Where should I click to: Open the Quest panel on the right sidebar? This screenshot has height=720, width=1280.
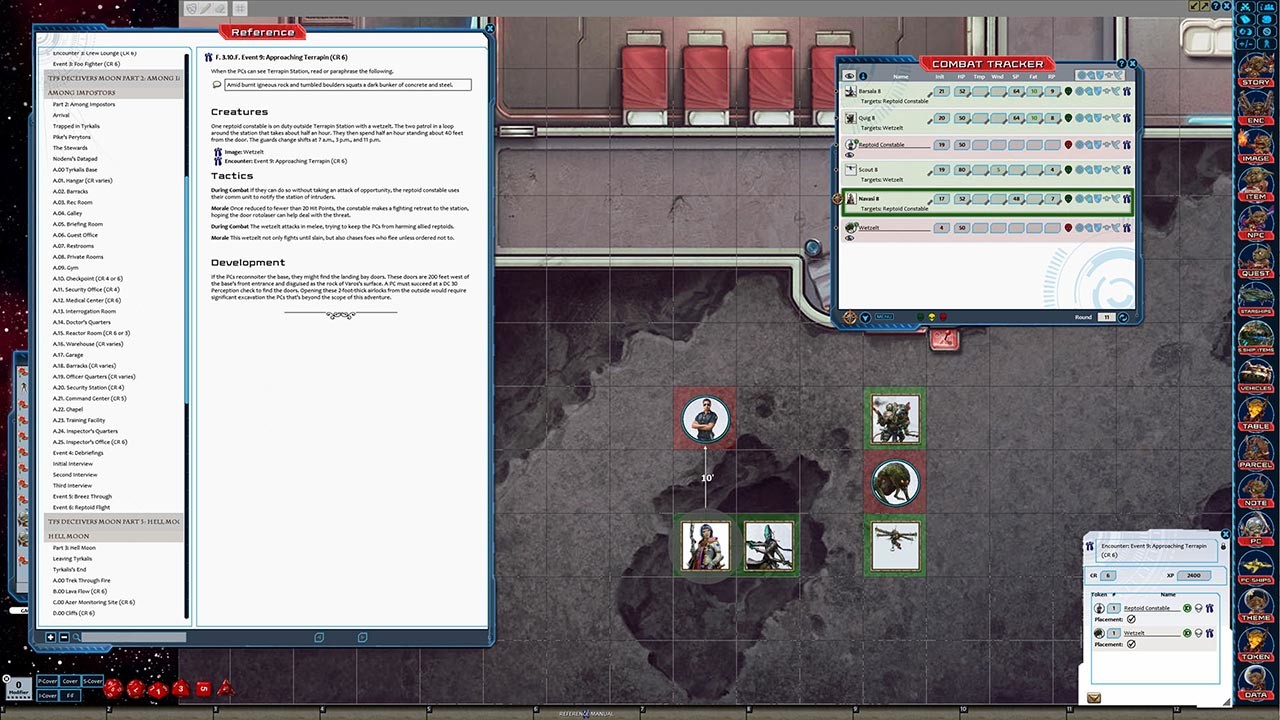1257,267
